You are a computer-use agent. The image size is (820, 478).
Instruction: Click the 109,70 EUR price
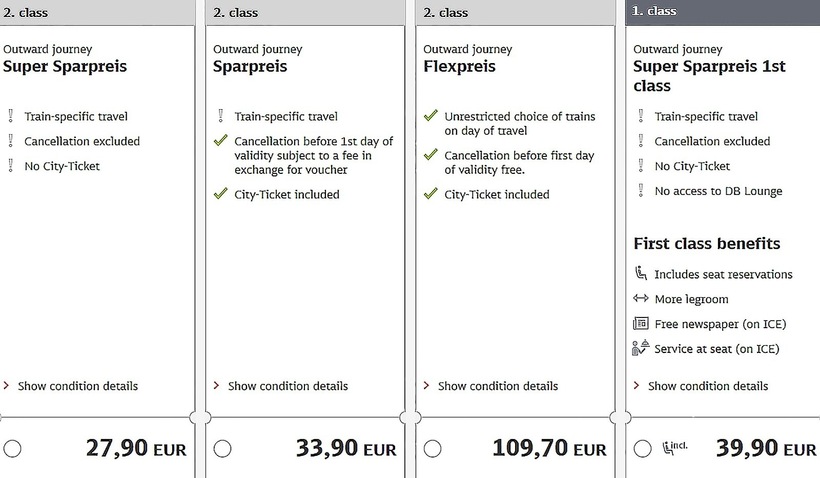click(x=549, y=448)
